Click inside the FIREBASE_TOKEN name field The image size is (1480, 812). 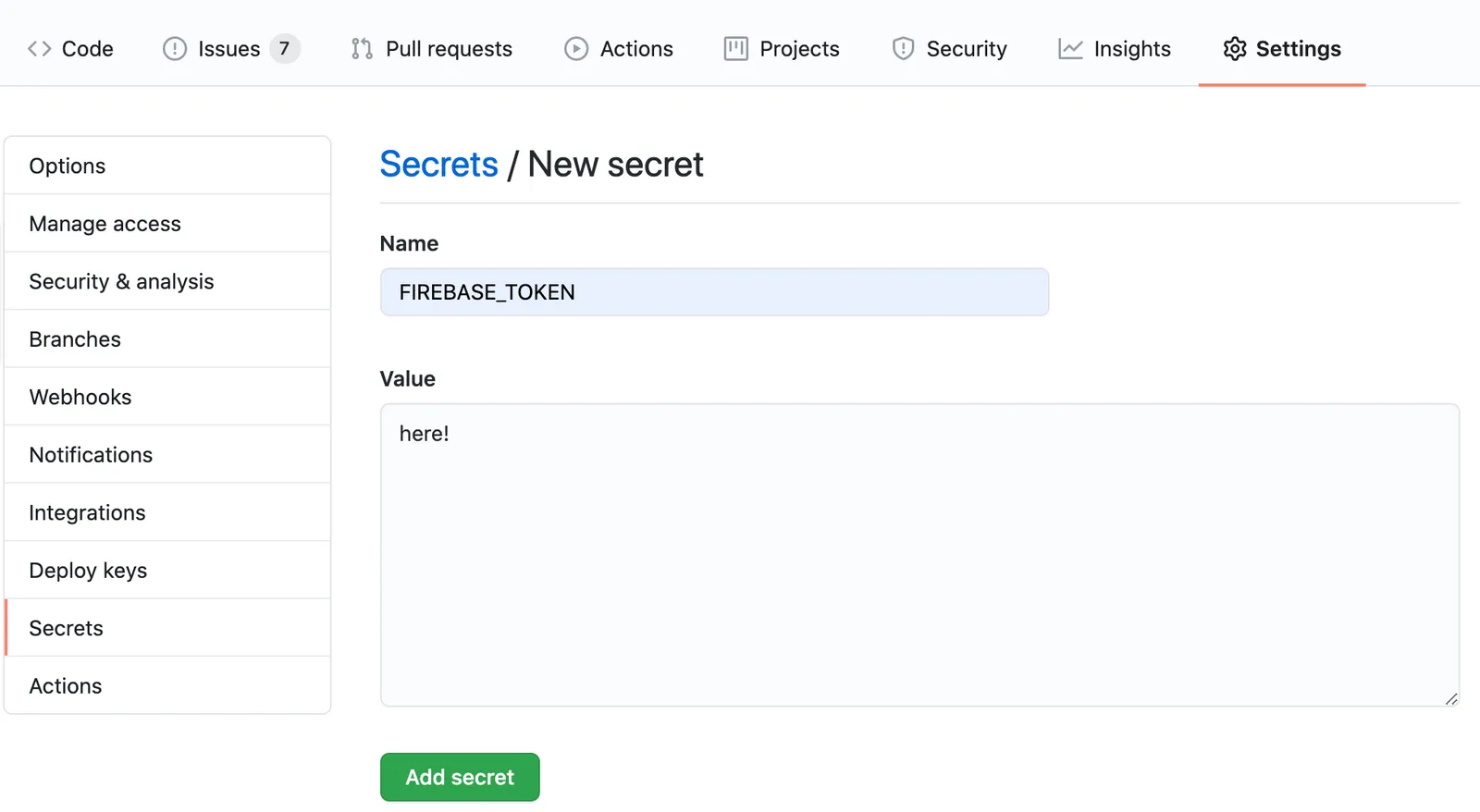point(712,291)
